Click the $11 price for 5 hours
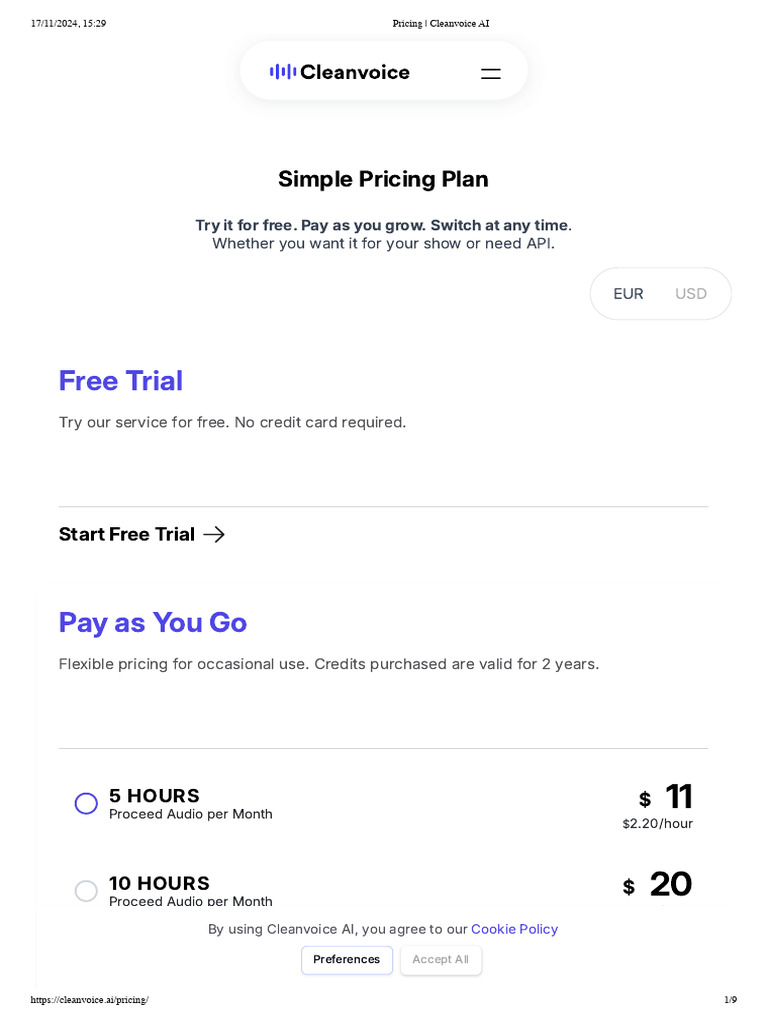 678,797
